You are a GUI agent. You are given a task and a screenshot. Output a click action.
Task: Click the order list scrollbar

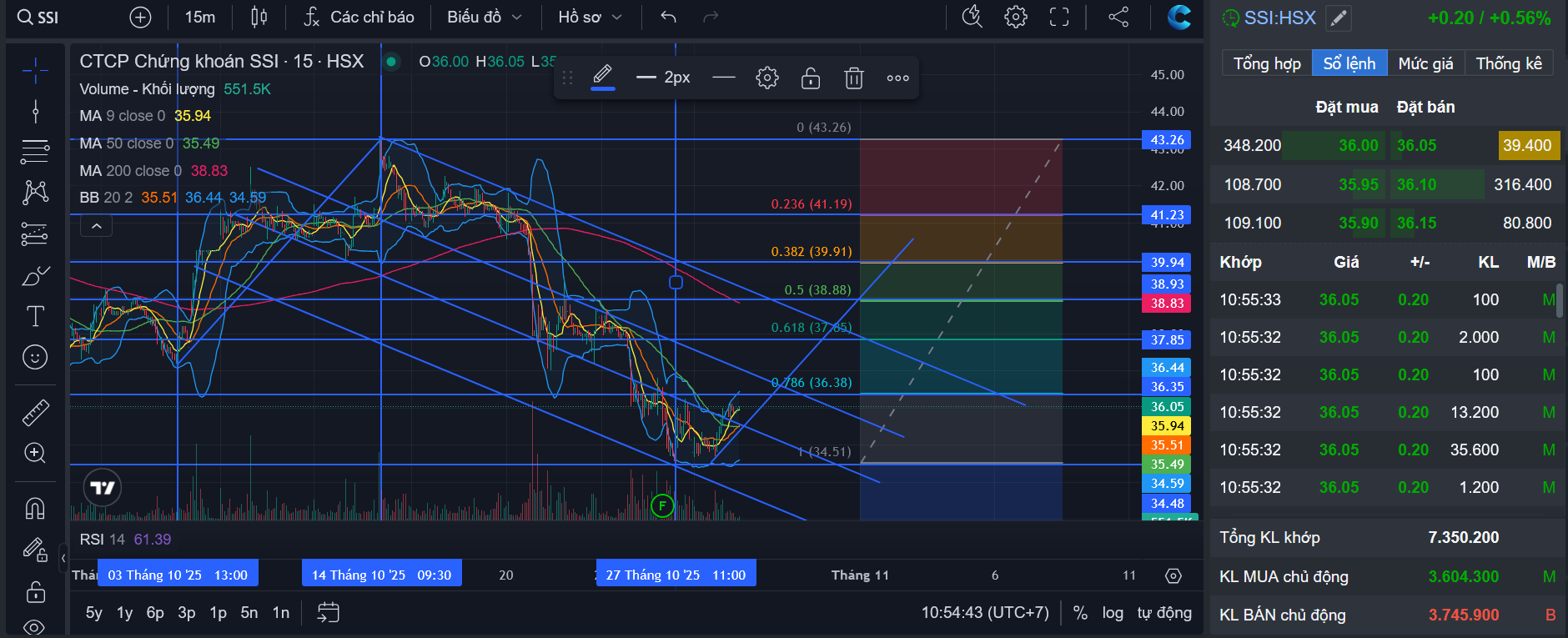(x=1560, y=300)
